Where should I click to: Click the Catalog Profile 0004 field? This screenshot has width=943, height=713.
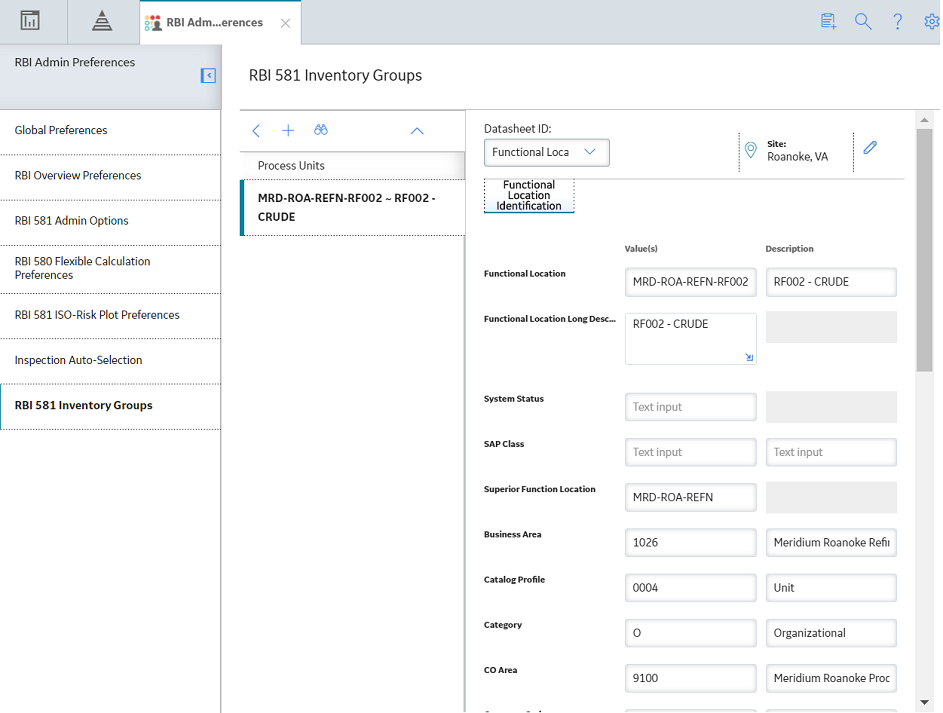coord(690,587)
